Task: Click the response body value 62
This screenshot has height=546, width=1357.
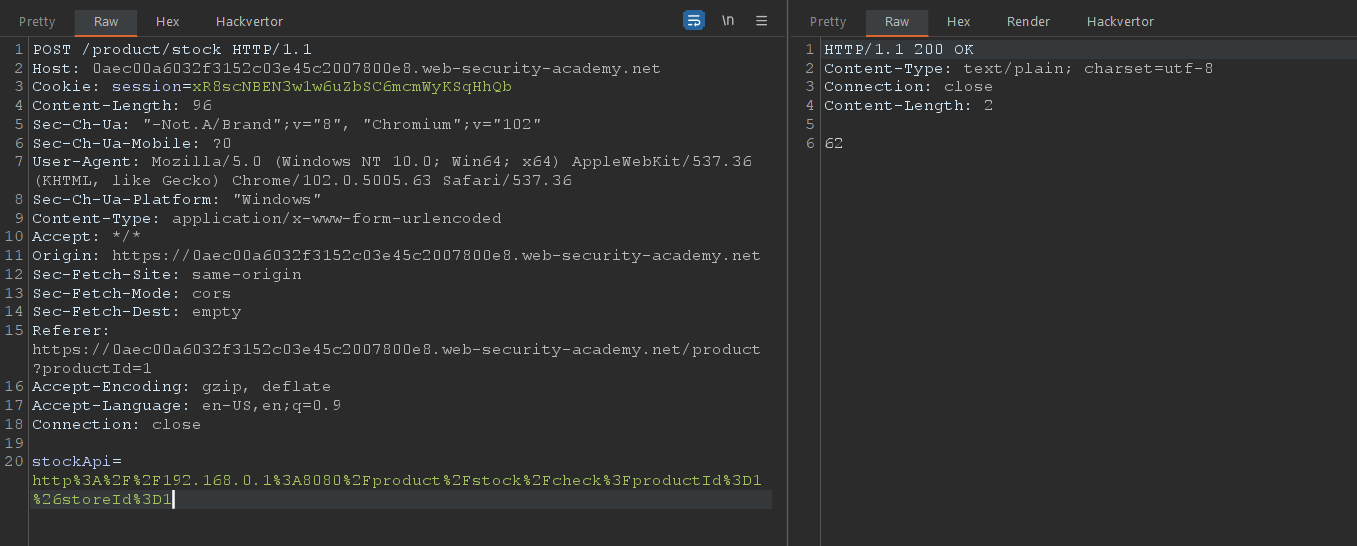Action: pyautogui.click(x=834, y=143)
